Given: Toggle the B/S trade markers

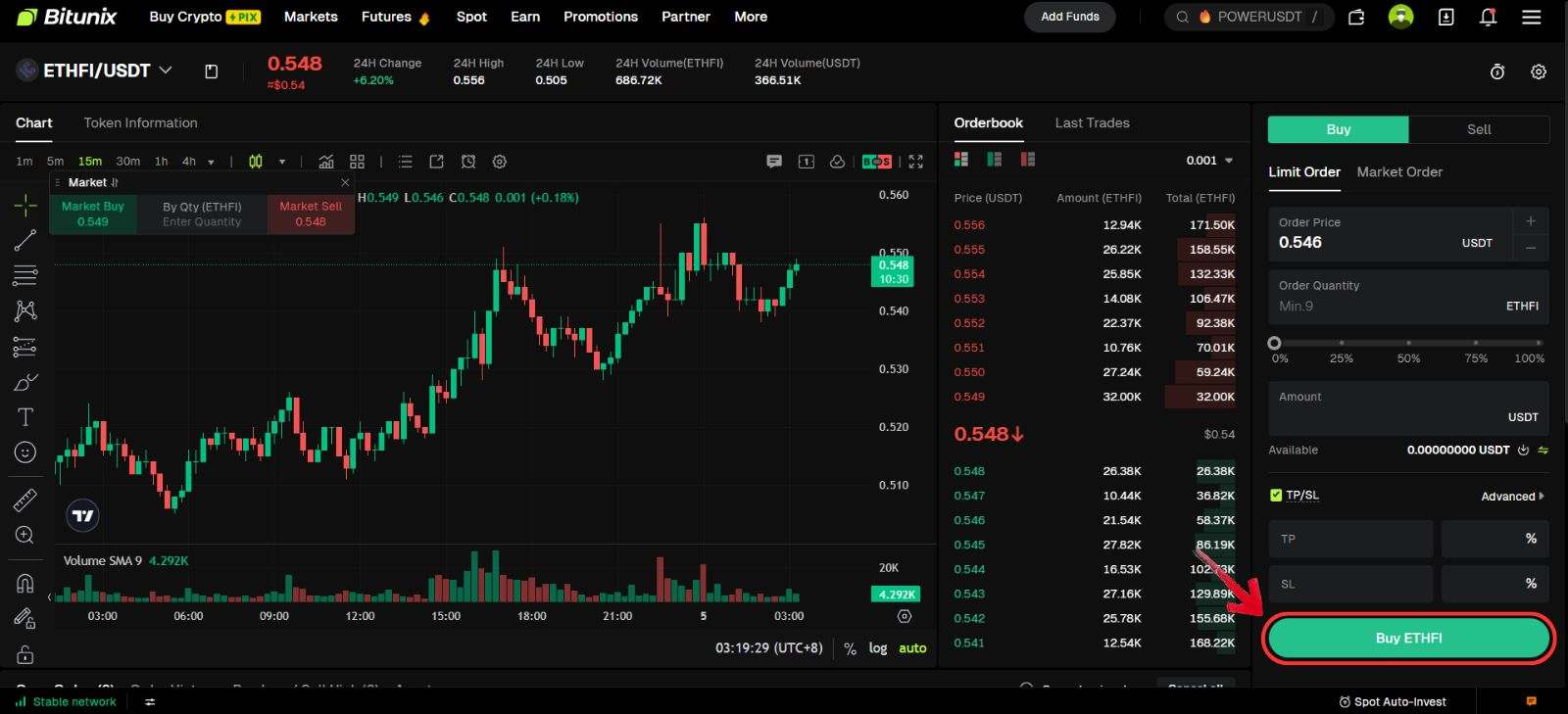Looking at the screenshot, I should (x=877, y=162).
